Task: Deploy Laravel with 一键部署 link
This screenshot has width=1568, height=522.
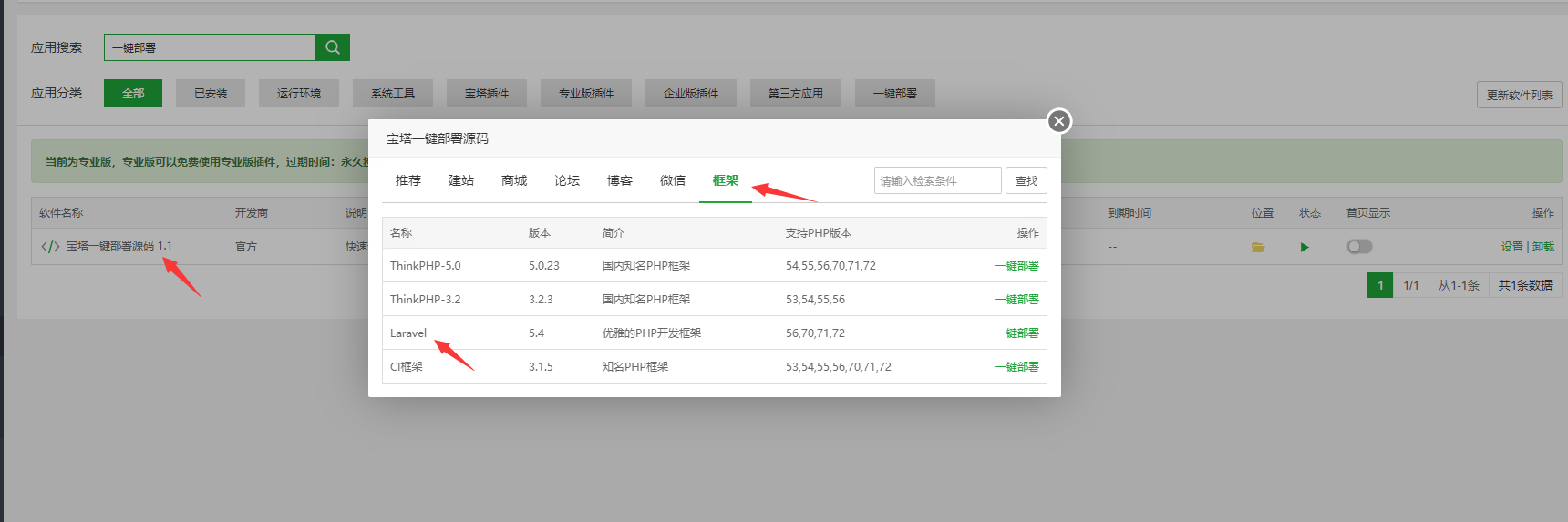Action: 1016,333
